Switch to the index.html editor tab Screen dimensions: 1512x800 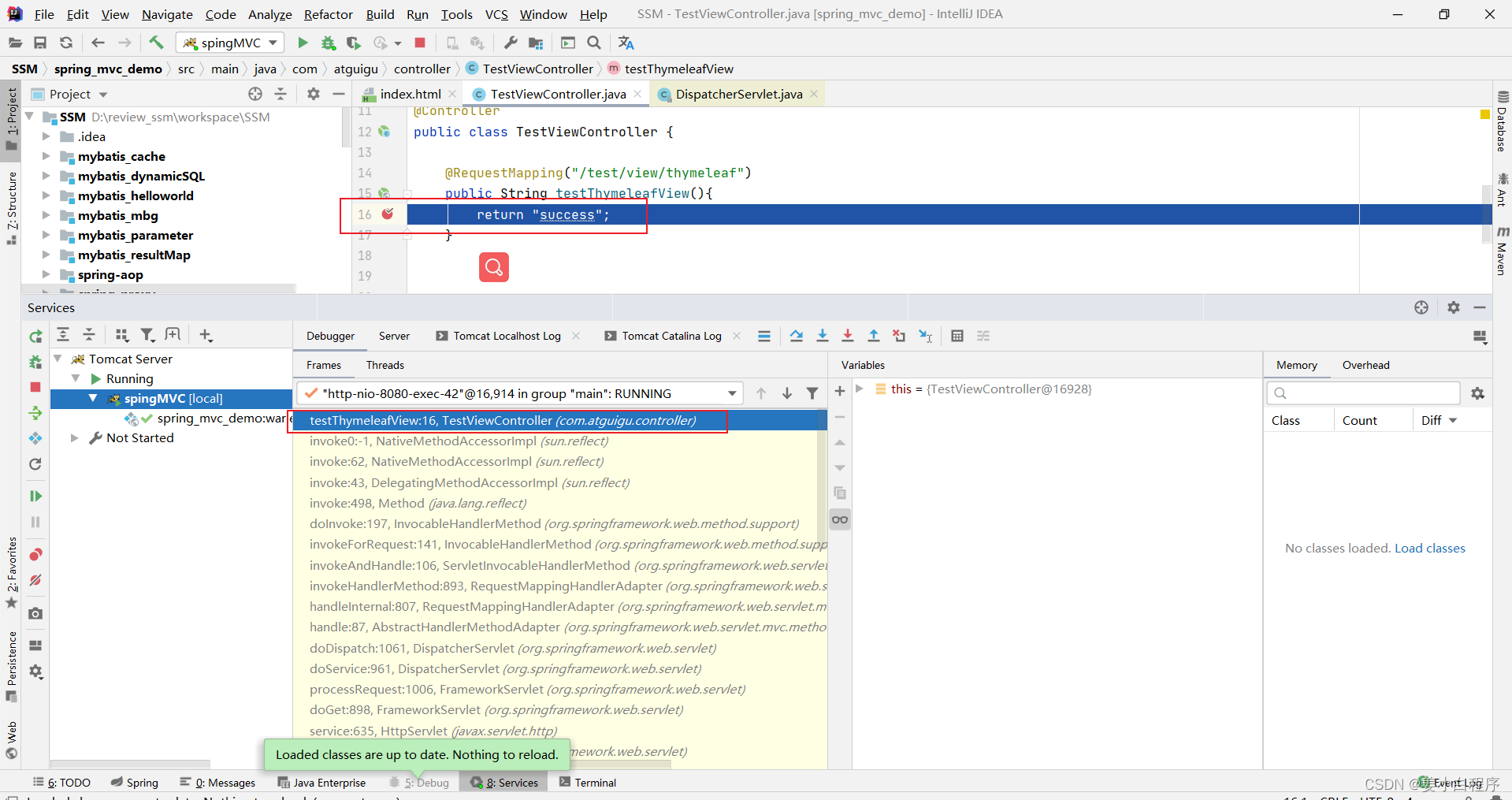tap(410, 94)
